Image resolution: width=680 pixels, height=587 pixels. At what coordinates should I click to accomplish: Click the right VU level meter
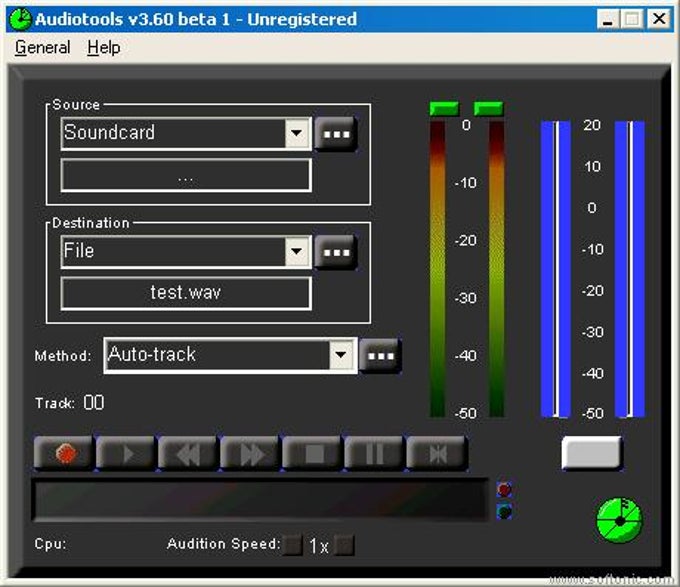tap(497, 269)
